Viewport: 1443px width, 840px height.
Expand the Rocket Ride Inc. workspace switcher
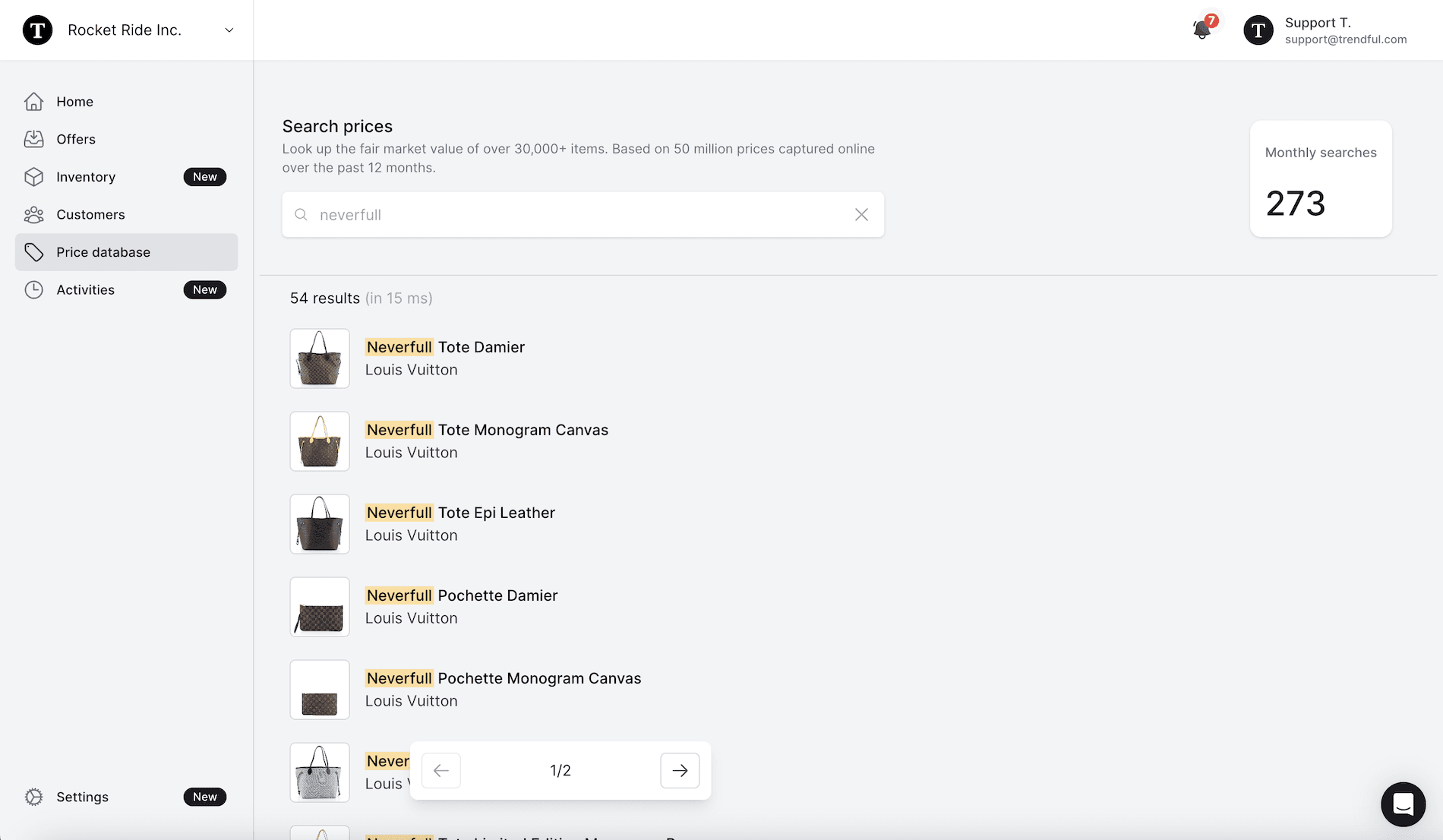(229, 30)
